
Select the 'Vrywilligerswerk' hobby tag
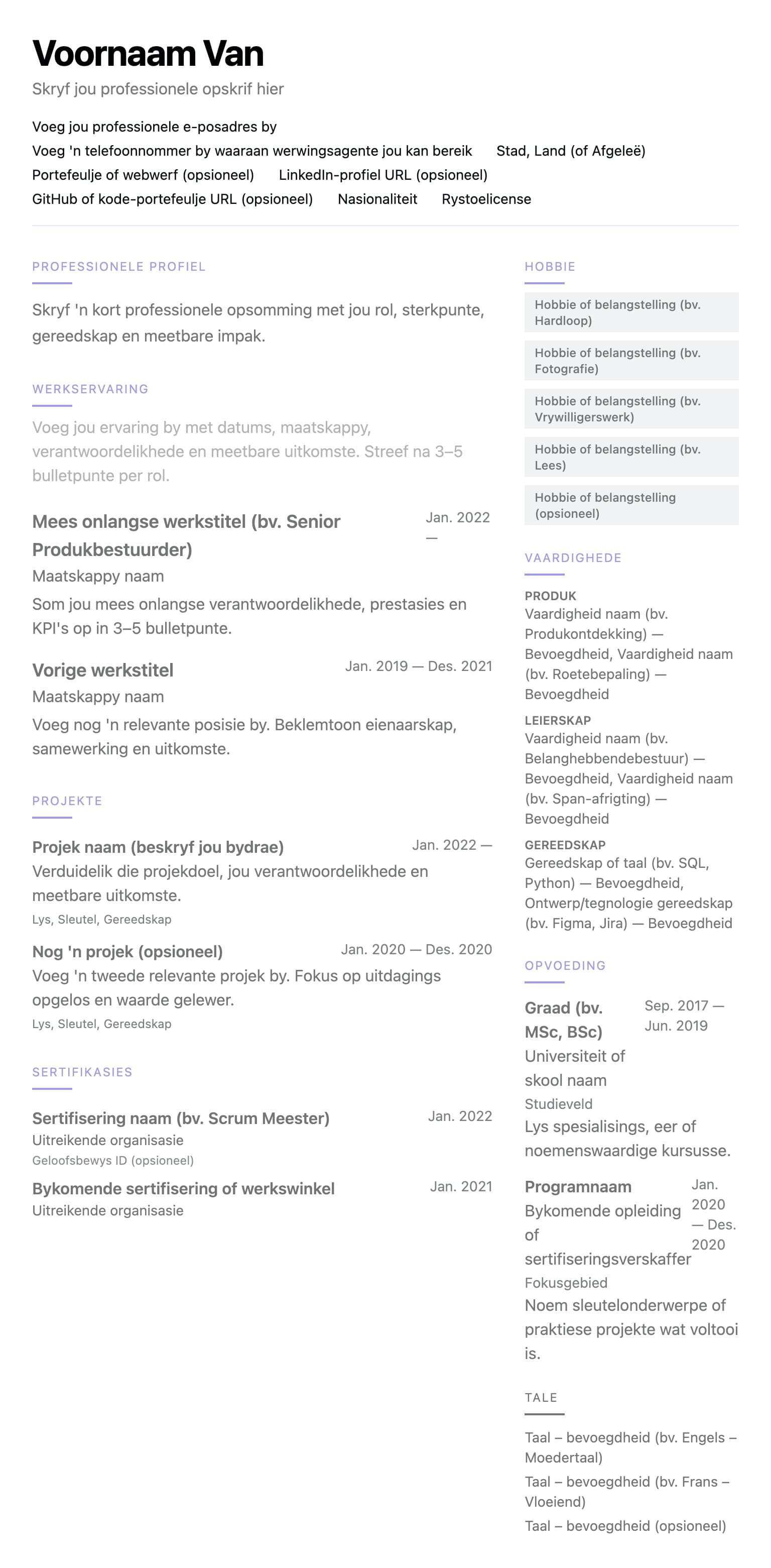(x=631, y=408)
